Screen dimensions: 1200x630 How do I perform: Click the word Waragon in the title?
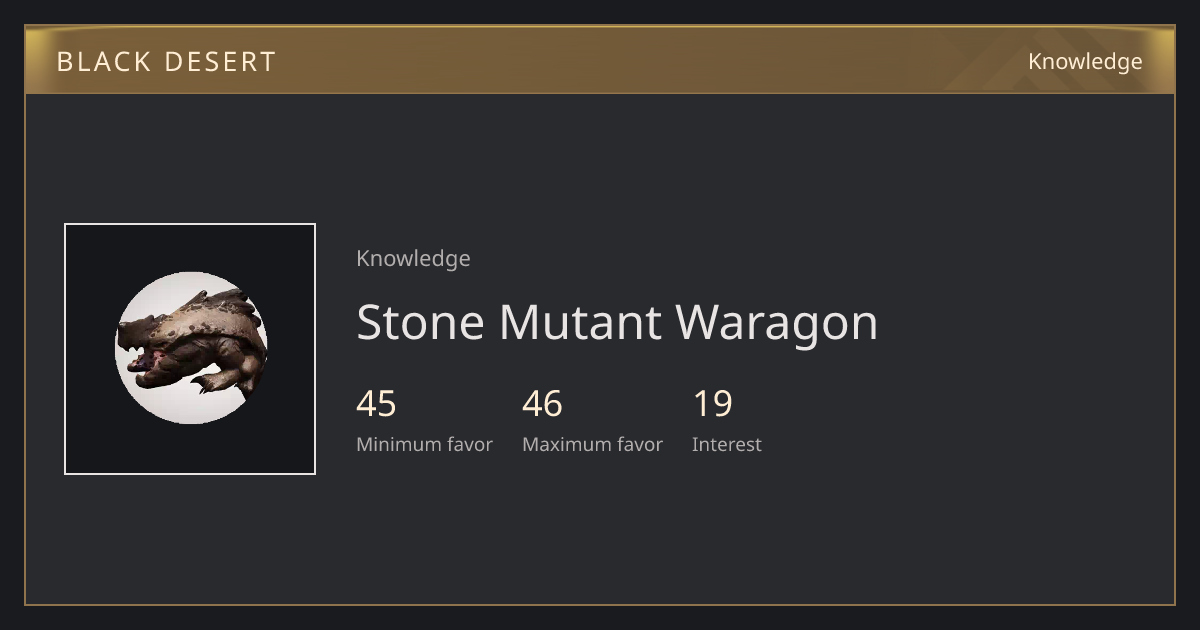point(777,322)
